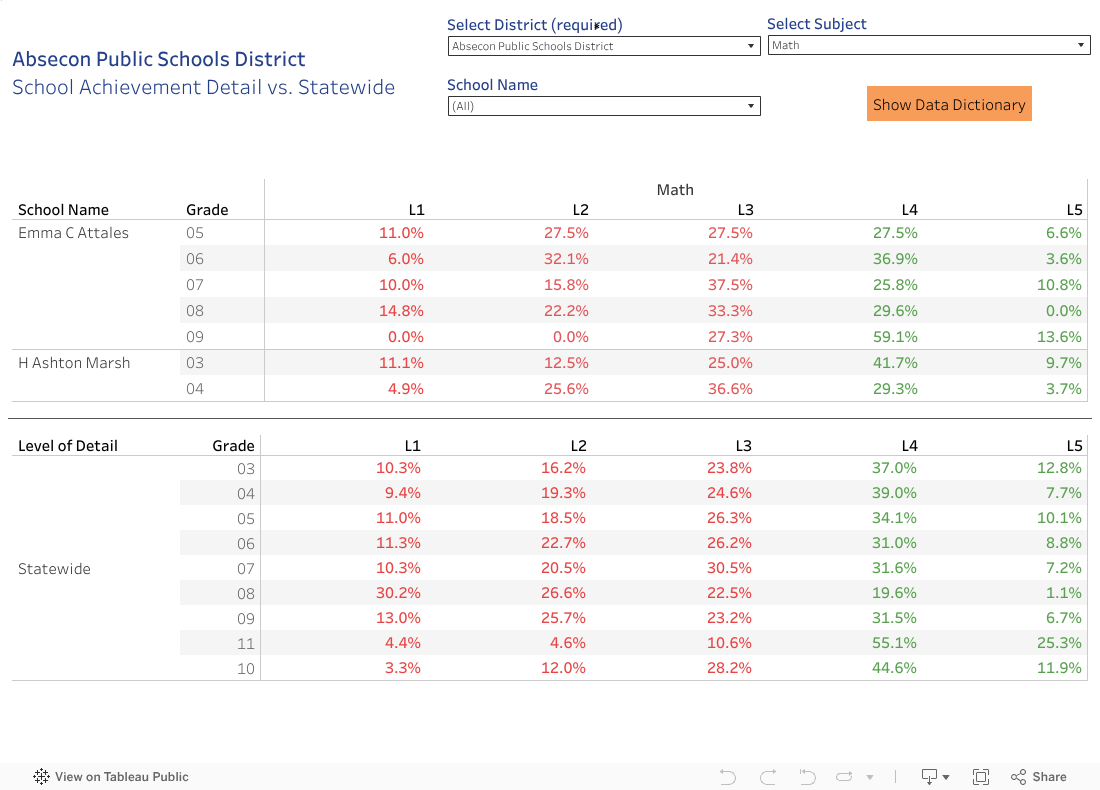Image resolution: width=1100 pixels, height=790 pixels.
Task: Open View on Tableau Public link
Action: tap(121, 777)
